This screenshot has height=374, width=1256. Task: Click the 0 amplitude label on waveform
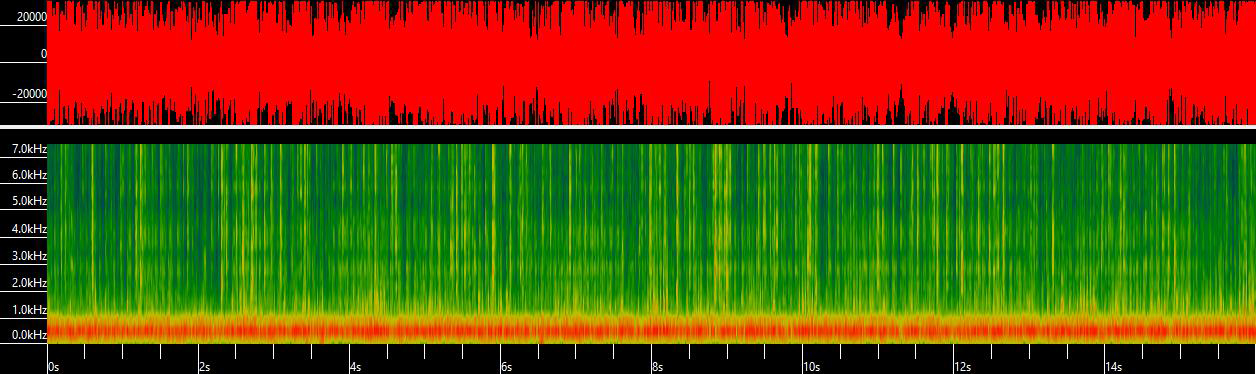[x=43, y=54]
